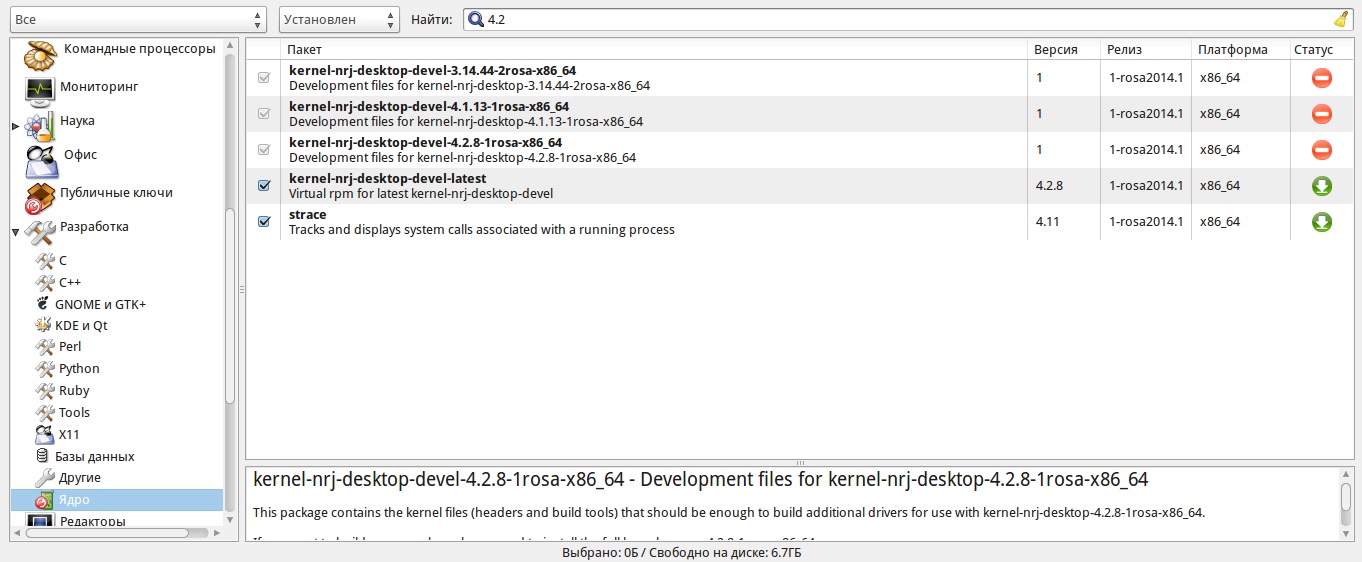Click the package description heading text
Image resolution: width=1362 pixels, height=562 pixels.
[700, 480]
